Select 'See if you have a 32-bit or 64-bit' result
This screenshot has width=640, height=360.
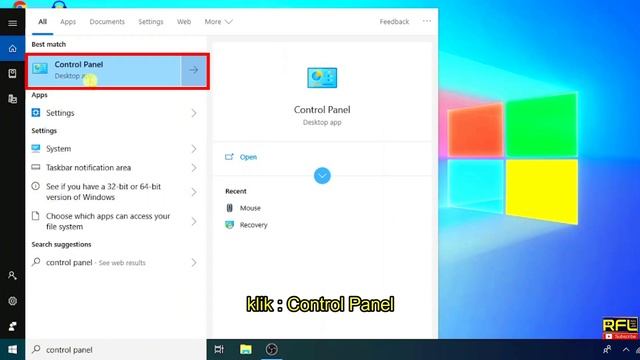pyautogui.click(x=116, y=192)
